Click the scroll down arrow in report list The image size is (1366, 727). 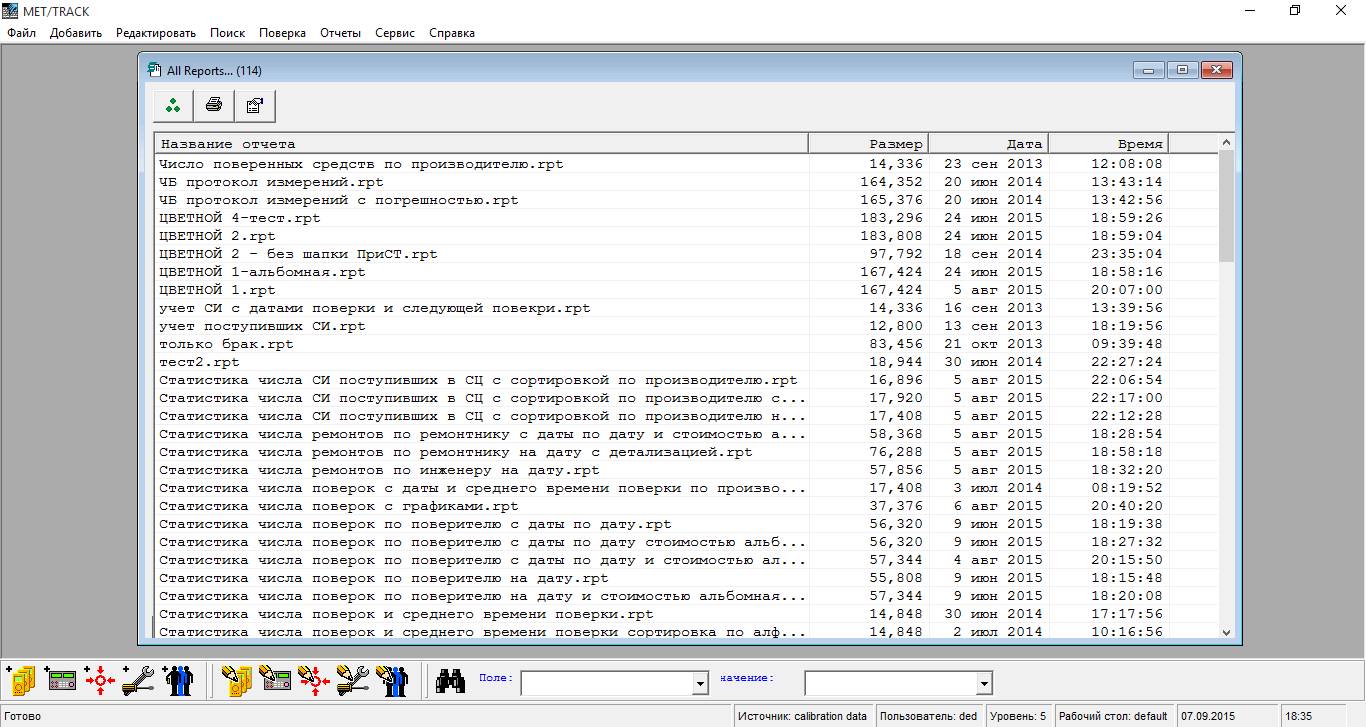click(x=1226, y=632)
